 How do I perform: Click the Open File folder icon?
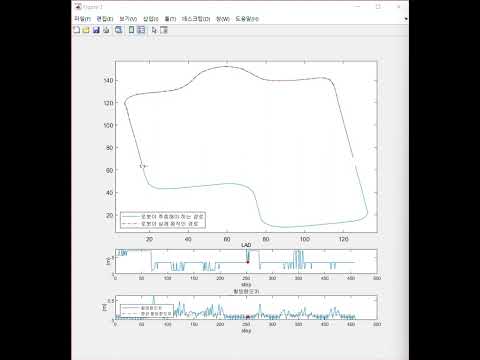(x=86, y=30)
